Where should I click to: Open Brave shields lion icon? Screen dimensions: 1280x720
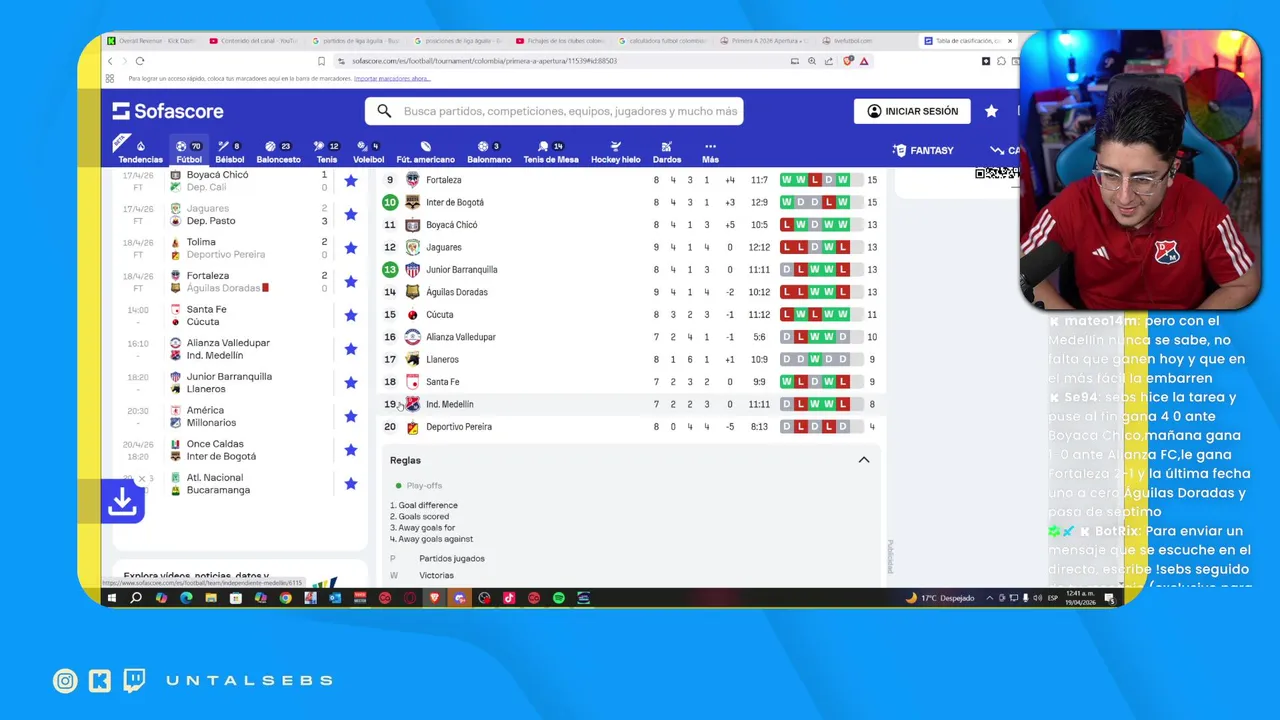click(849, 61)
